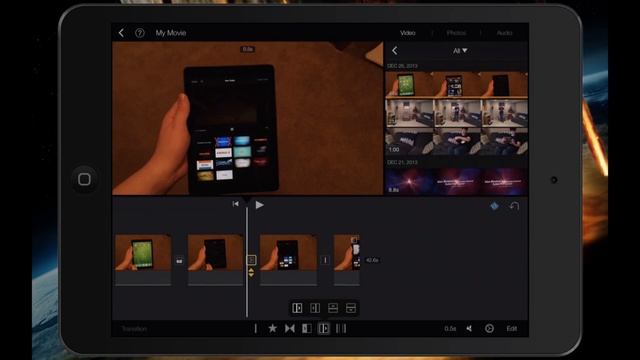Choose downward wipe direction in popup
Screen dimensions: 640x360
pyautogui.click(x=351, y=308)
